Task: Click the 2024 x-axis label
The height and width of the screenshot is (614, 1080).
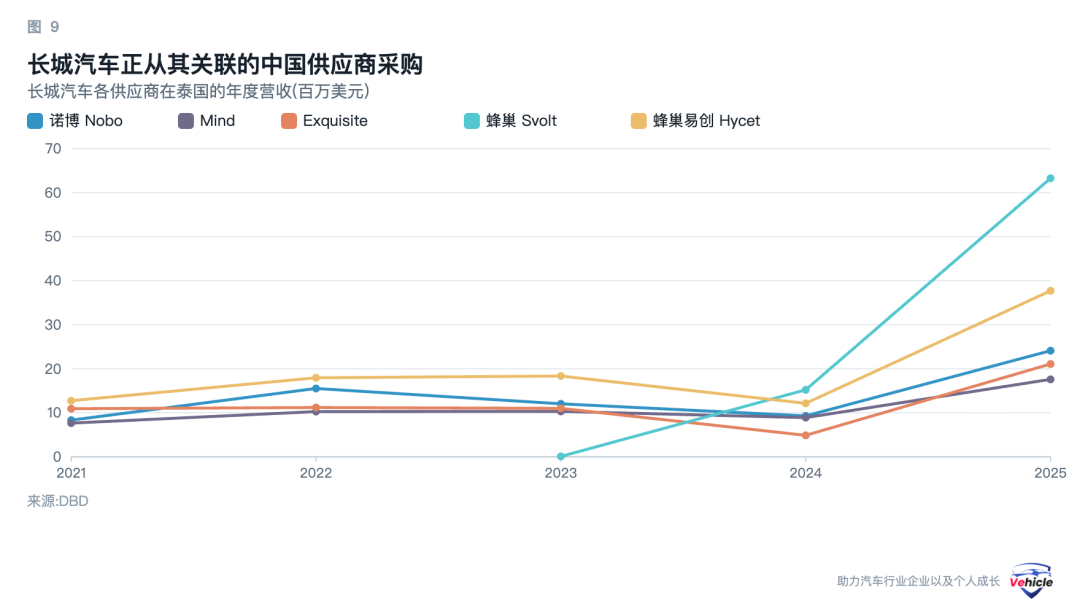Action: coord(806,473)
